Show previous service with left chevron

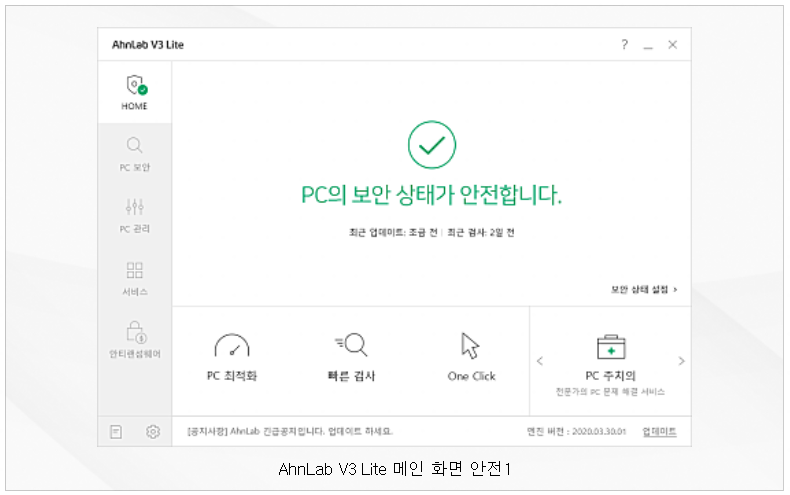coord(540,361)
